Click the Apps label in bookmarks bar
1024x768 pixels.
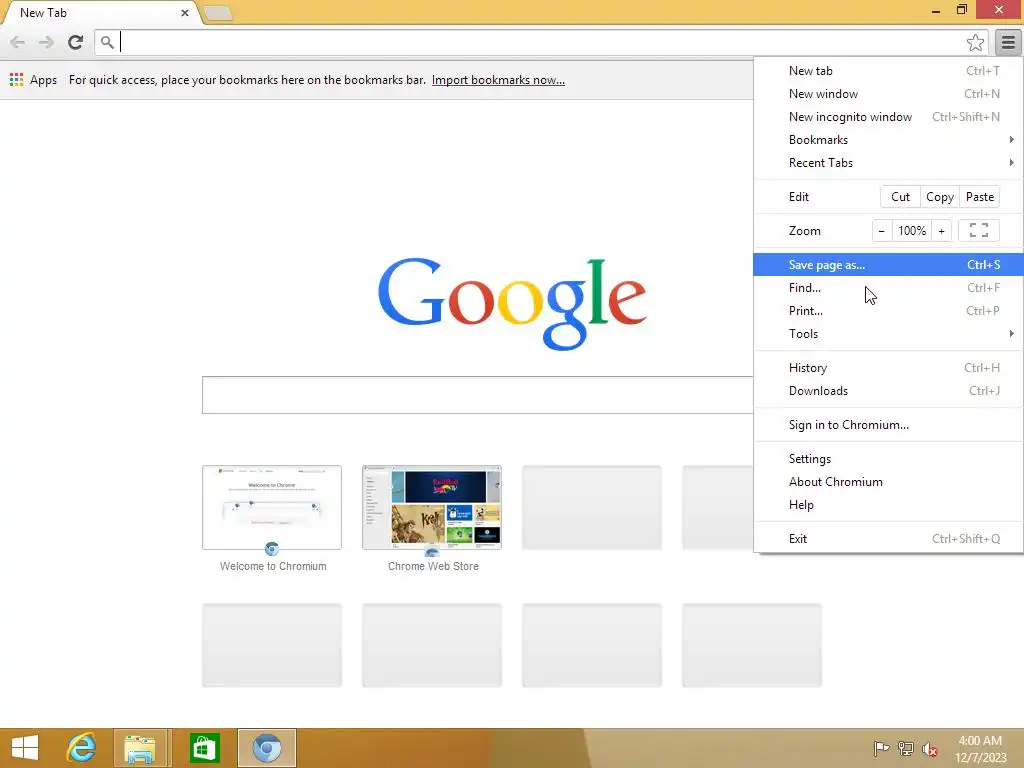(x=43, y=80)
